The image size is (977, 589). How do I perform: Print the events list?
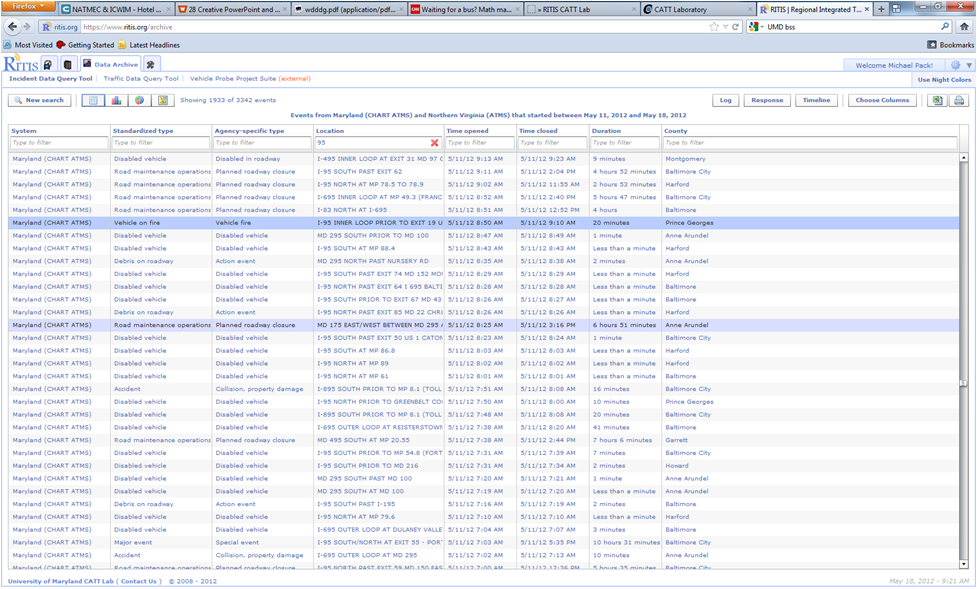[x=959, y=100]
